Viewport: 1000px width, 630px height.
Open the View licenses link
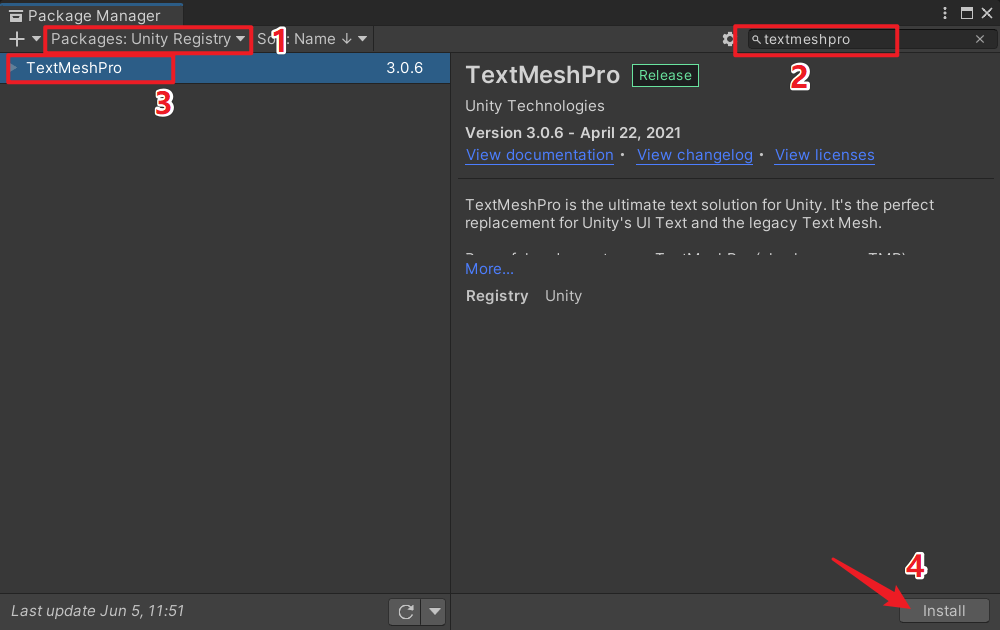(825, 155)
